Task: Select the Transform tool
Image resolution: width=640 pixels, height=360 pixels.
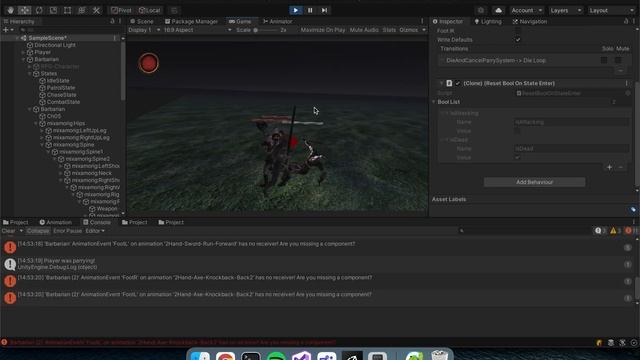Action: coord(82,10)
